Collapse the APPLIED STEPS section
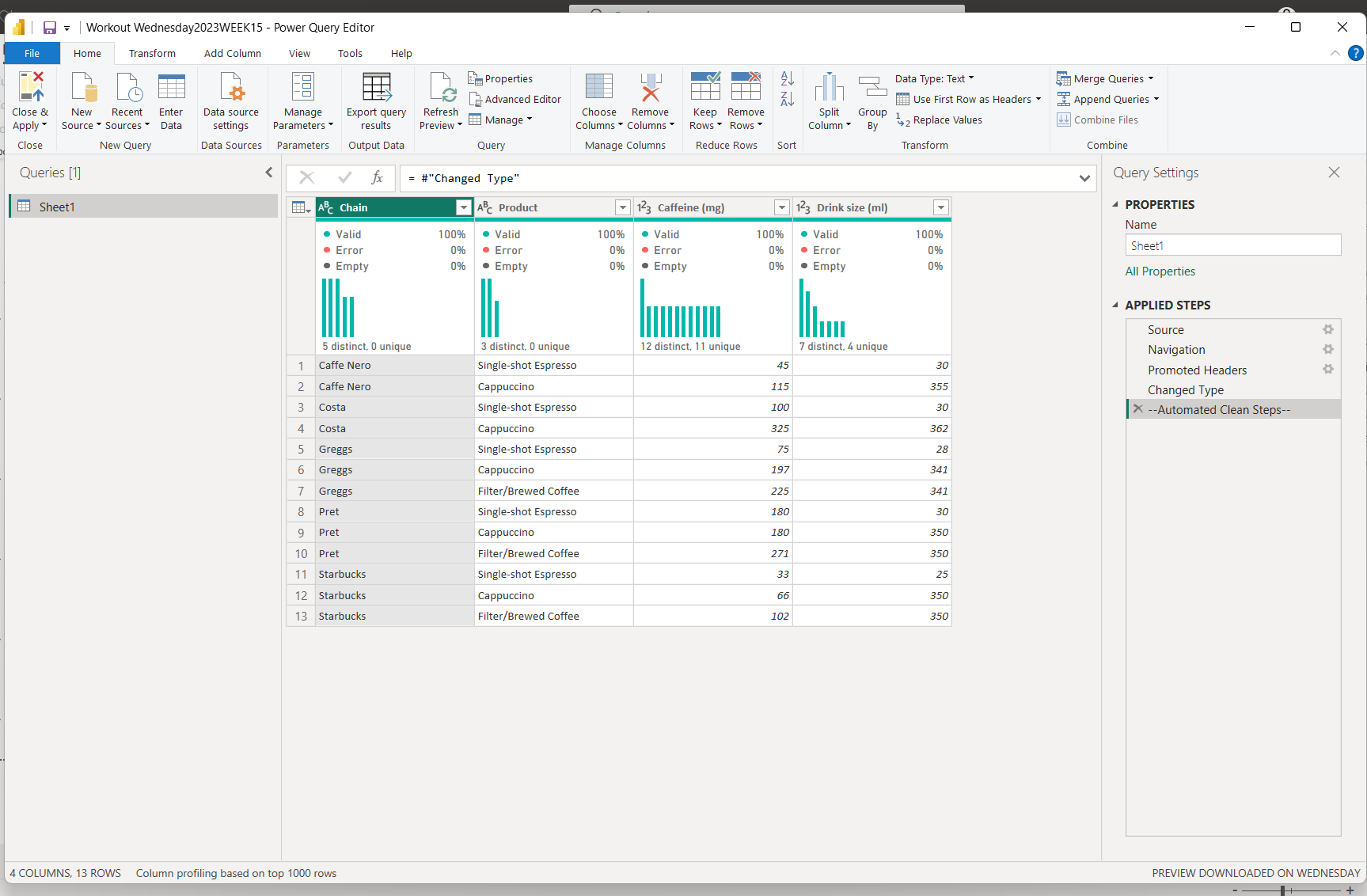Image resolution: width=1367 pixels, height=896 pixels. (1115, 305)
